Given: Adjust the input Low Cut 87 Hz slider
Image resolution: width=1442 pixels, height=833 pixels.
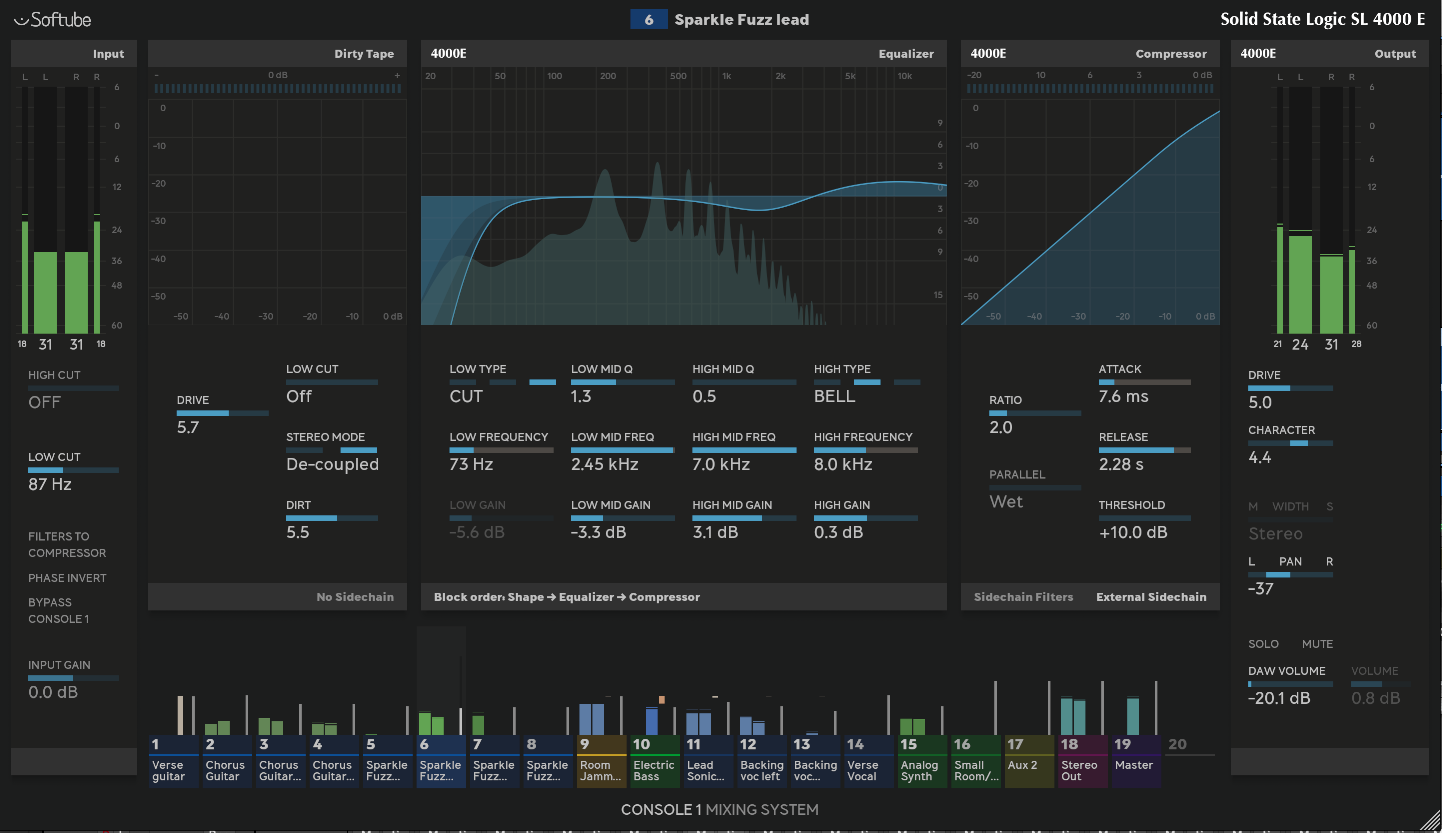Looking at the screenshot, I should [73, 470].
